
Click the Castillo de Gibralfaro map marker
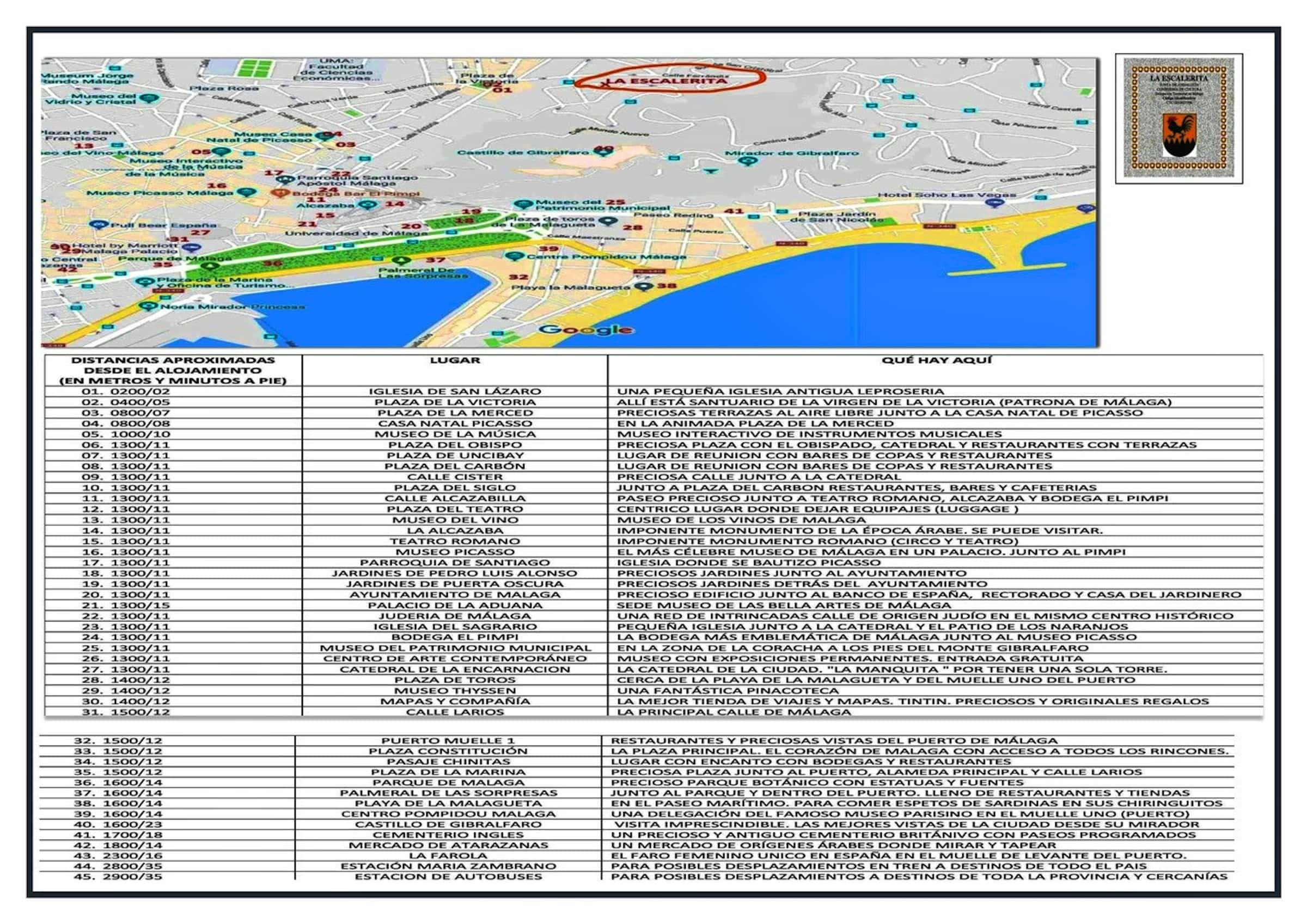coord(603,150)
